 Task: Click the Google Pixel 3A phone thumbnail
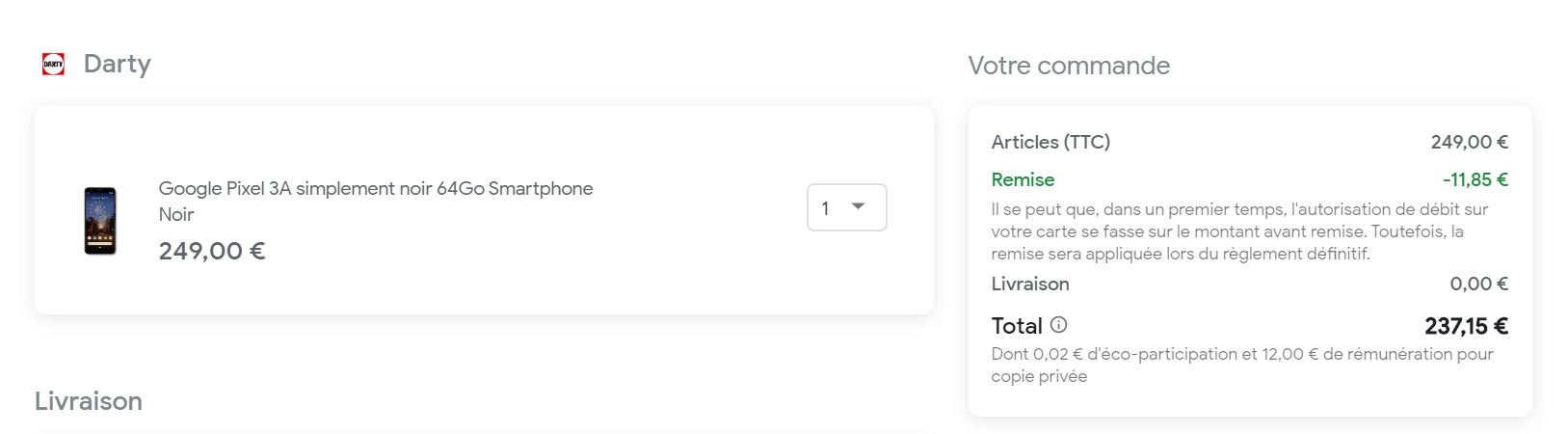click(100, 221)
